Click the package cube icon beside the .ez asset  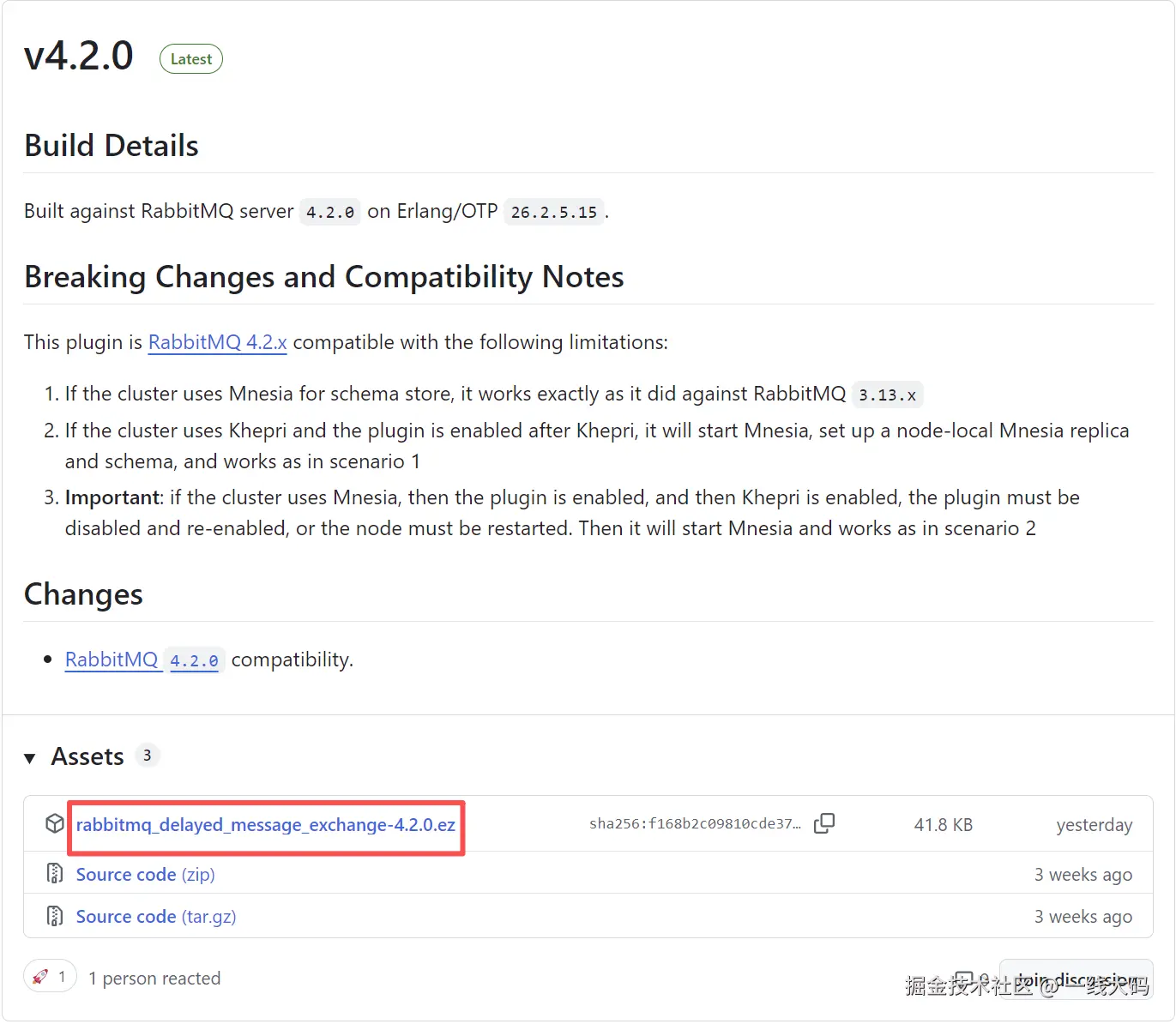pos(55,824)
